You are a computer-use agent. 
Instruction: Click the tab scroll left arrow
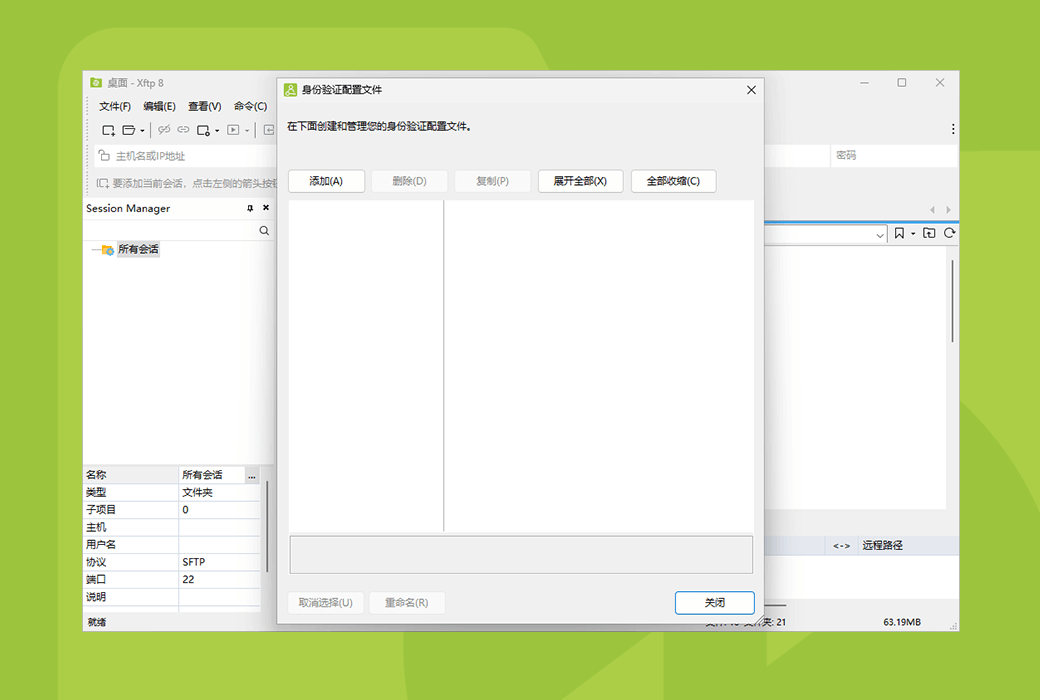tap(932, 210)
